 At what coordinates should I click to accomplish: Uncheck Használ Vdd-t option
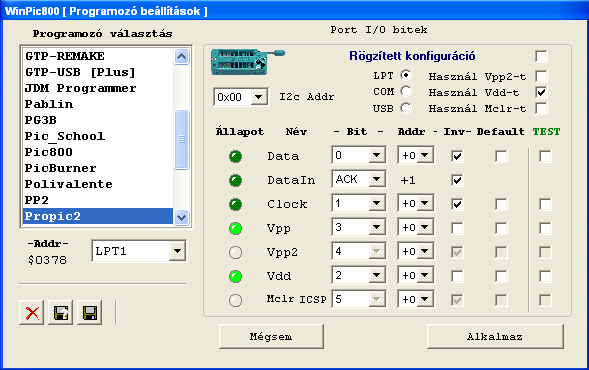(x=541, y=92)
